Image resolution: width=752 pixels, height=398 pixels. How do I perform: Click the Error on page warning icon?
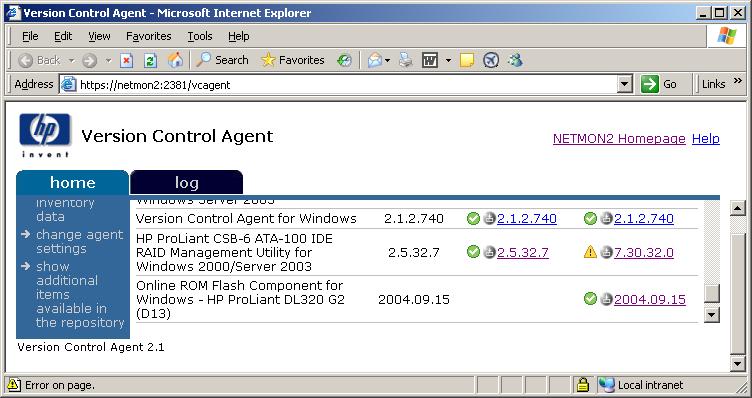[x=14, y=385]
